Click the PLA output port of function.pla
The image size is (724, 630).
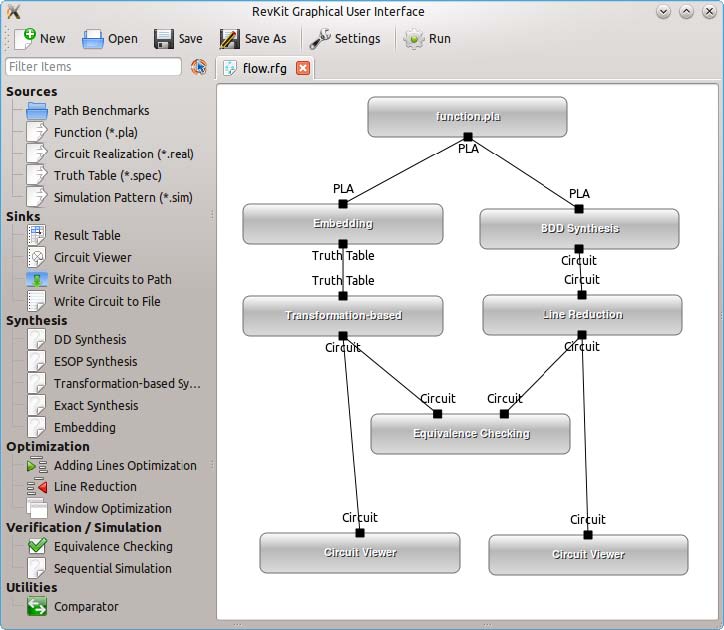pos(468,137)
